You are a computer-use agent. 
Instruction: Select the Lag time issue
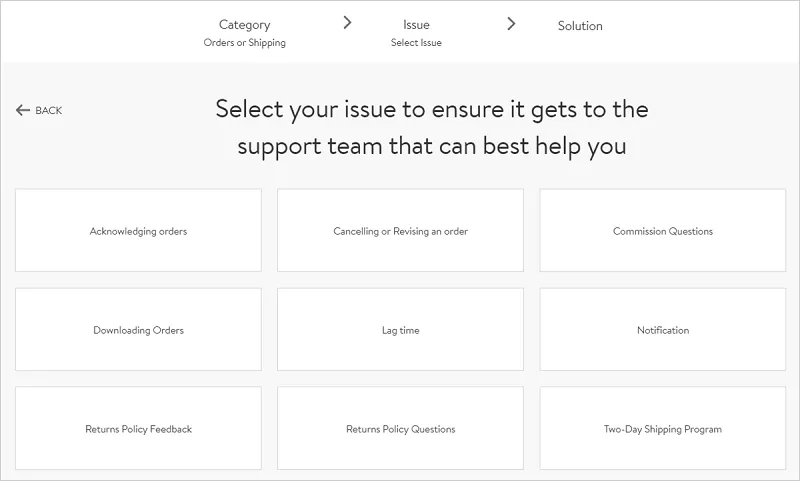coord(400,330)
